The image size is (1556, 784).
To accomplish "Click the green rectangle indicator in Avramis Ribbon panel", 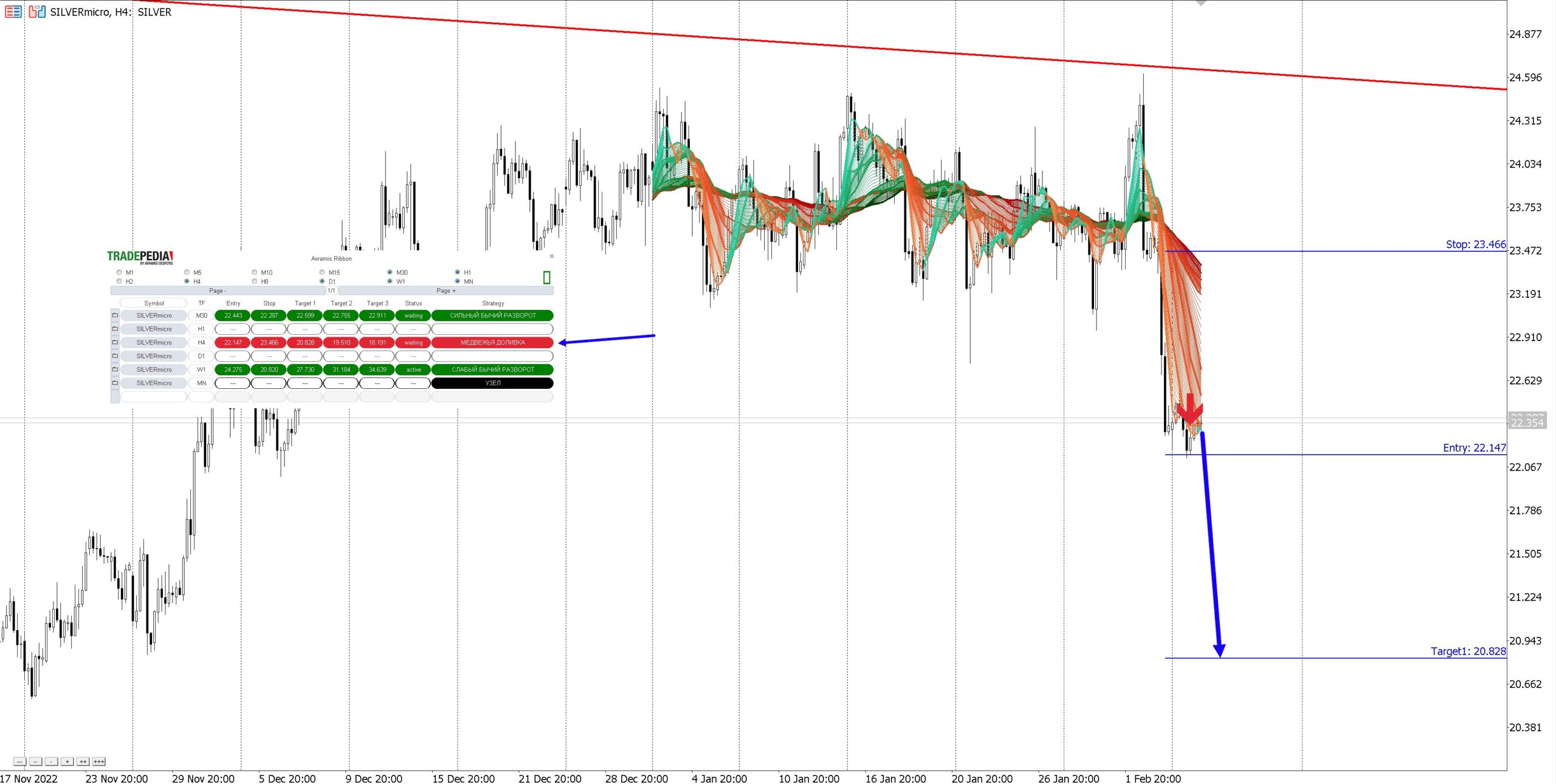I will click(546, 278).
